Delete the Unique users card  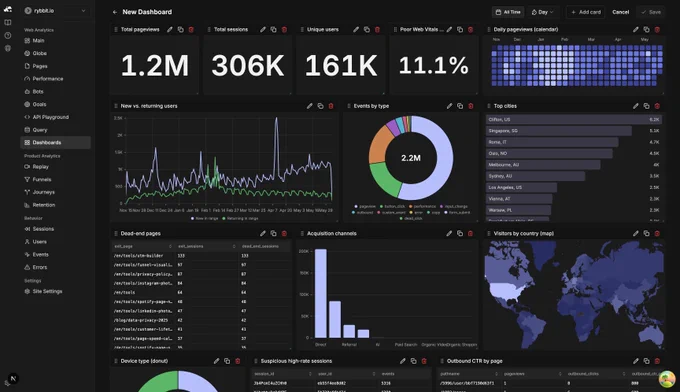coord(377,29)
